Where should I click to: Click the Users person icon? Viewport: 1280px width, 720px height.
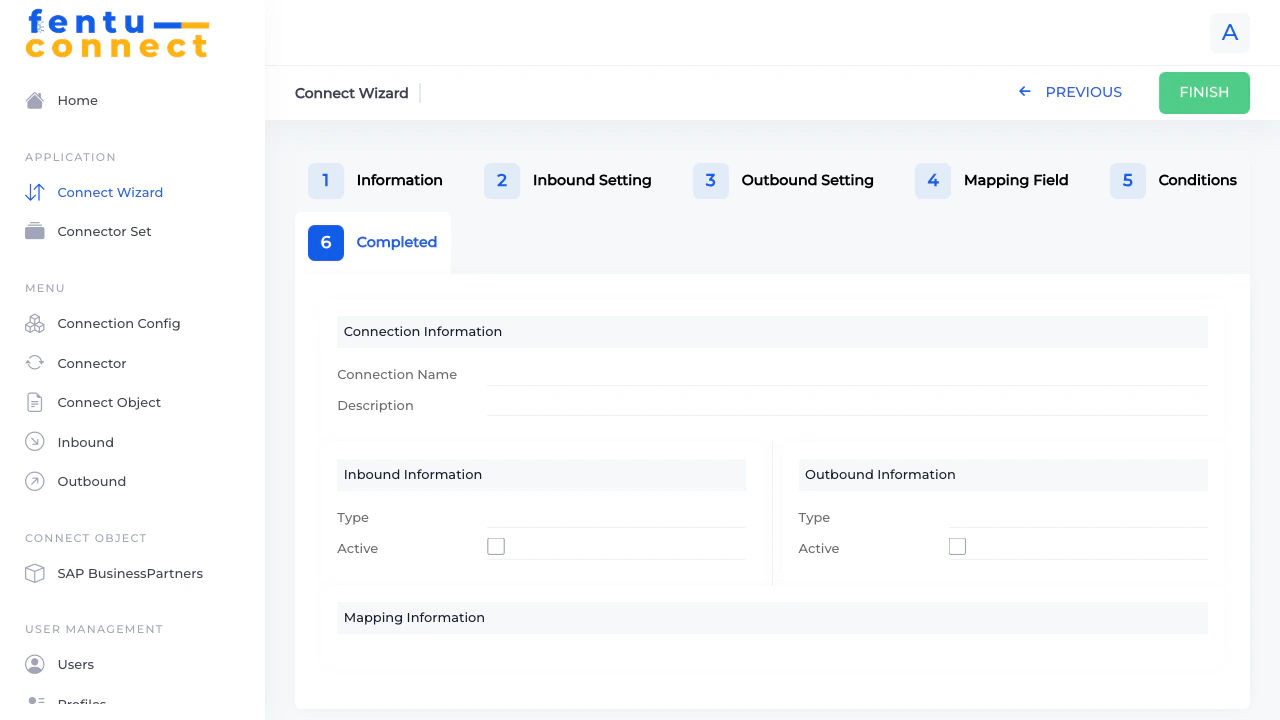[35, 664]
